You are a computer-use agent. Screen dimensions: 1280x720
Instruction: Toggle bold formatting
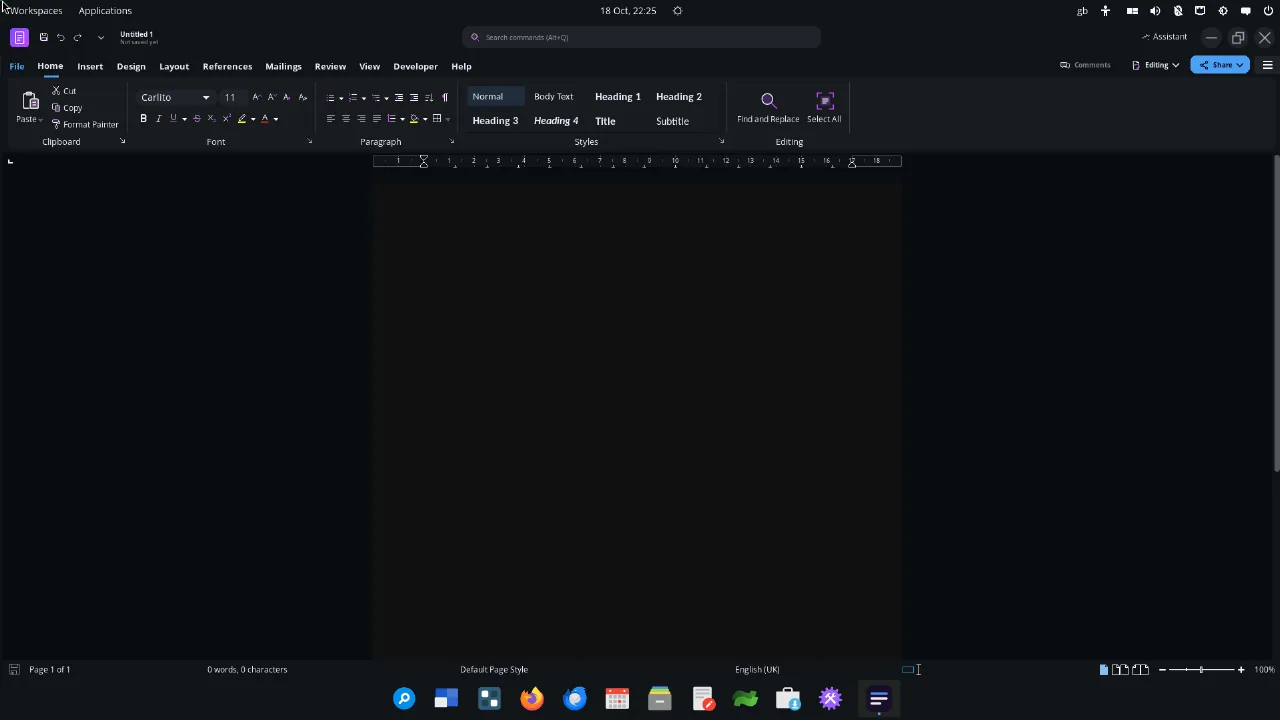pyautogui.click(x=143, y=119)
